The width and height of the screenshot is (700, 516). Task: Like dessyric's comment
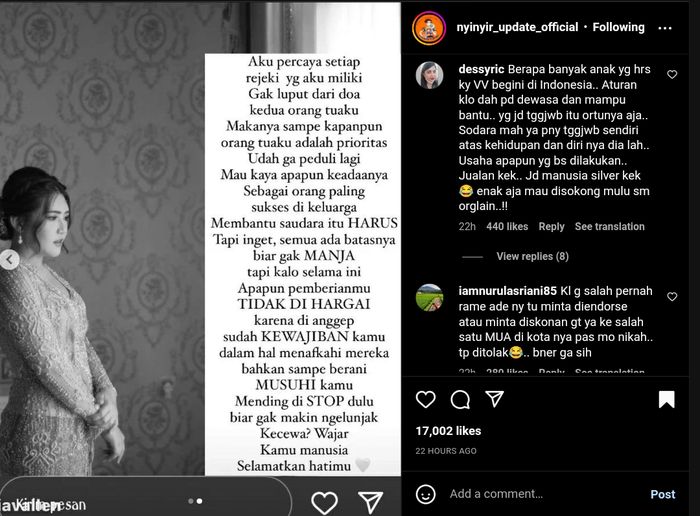(672, 75)
